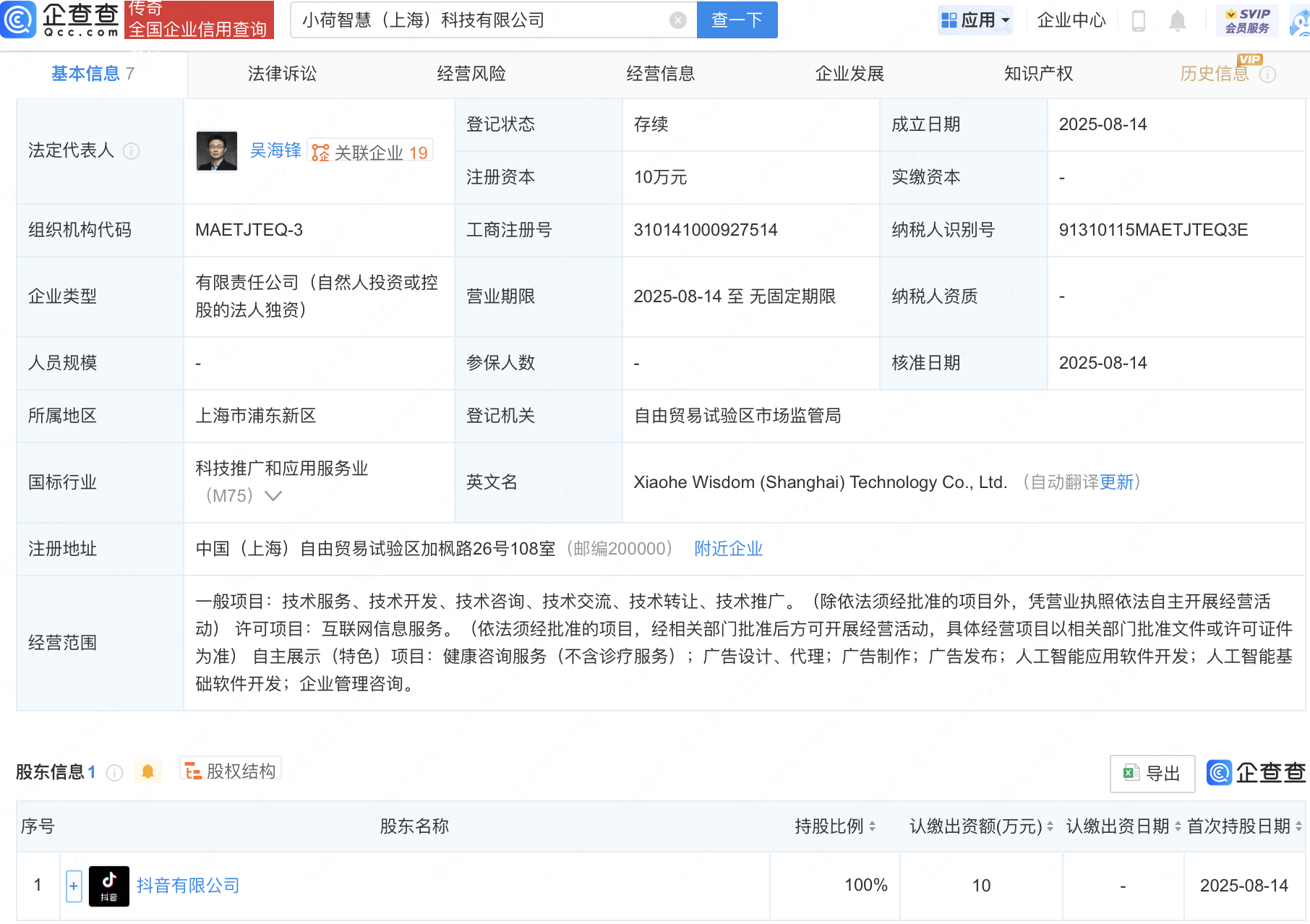Open the 历史信息 VIP tab
1310x924 pixels.
pos(1215,74)
